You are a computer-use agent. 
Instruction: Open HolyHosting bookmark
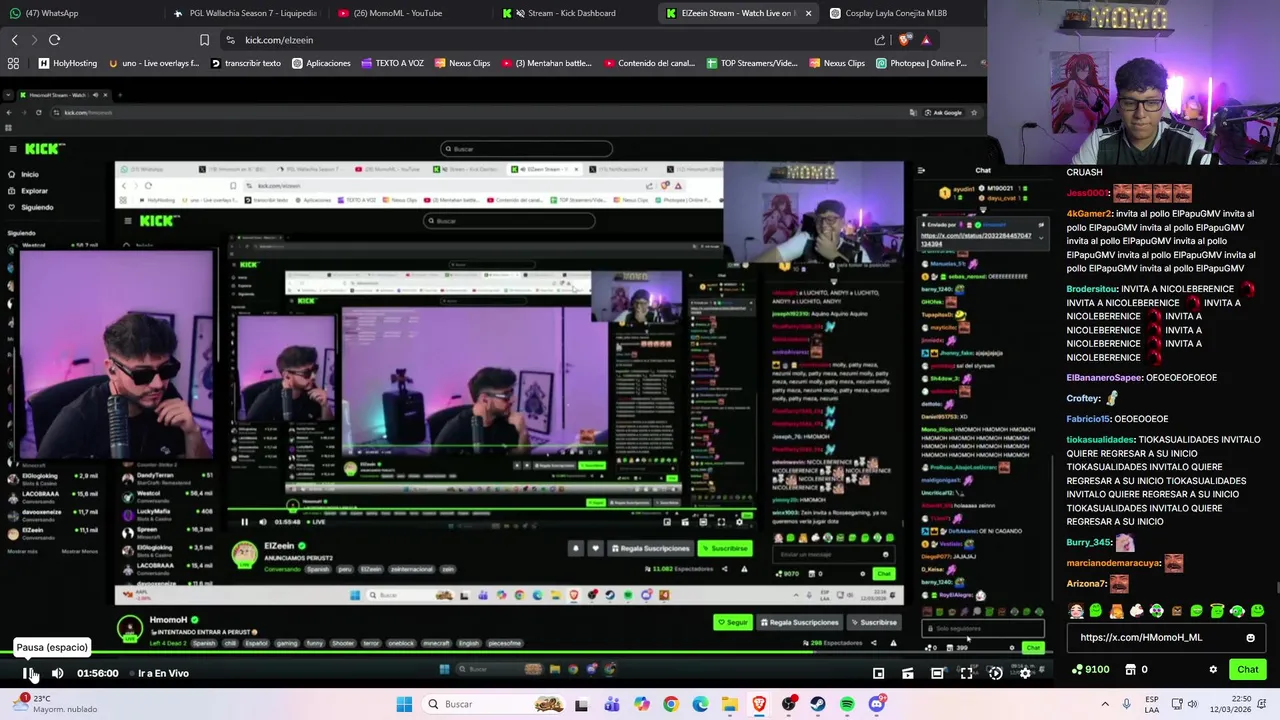(x=68, y=63)
